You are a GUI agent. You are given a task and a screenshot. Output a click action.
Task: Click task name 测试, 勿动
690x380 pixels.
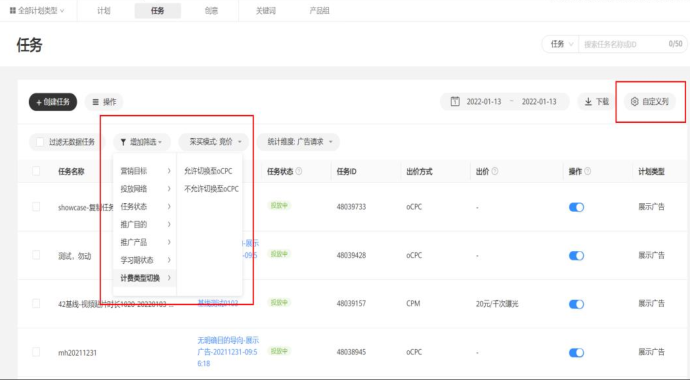(74, 256)
